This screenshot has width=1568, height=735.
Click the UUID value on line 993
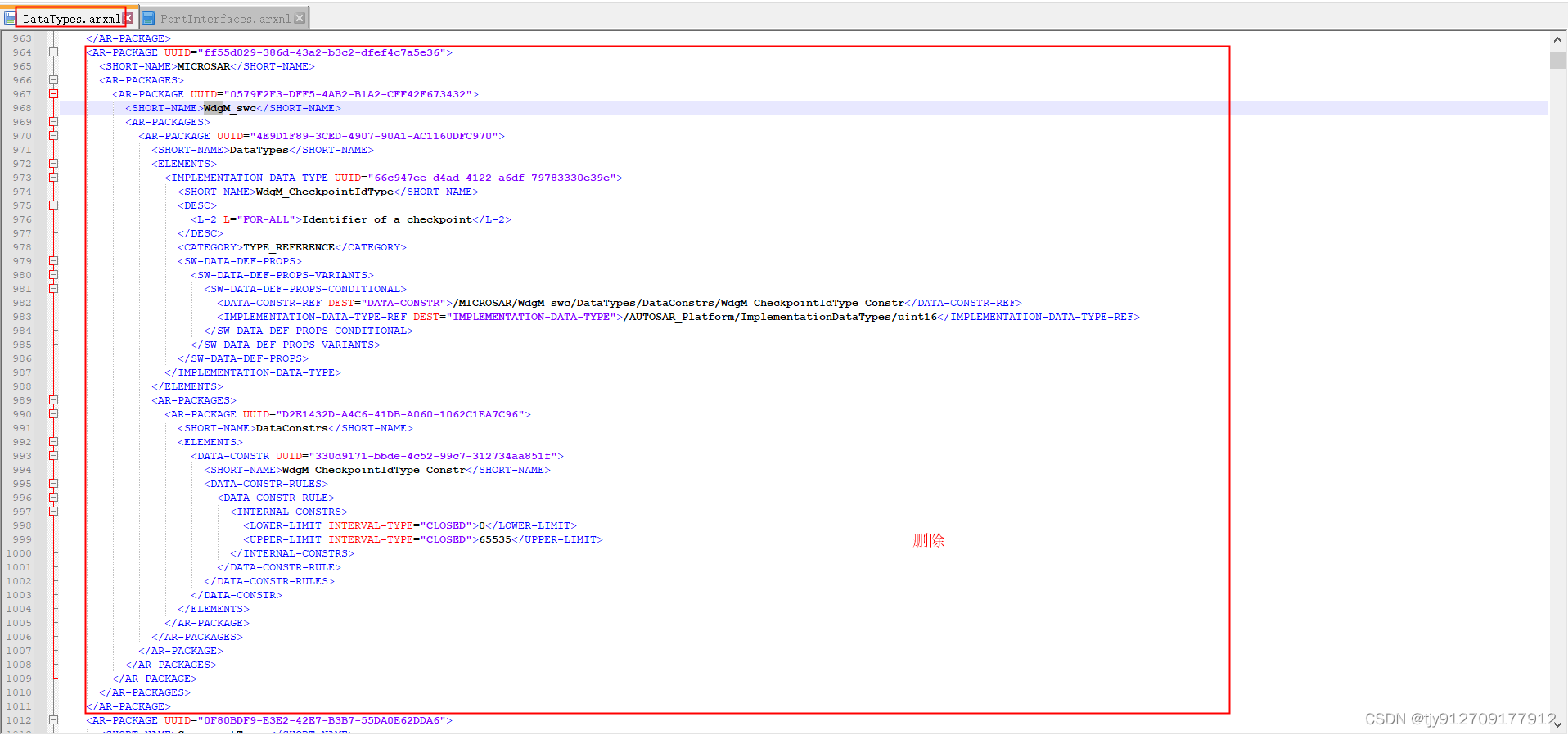tap(433, 456)
